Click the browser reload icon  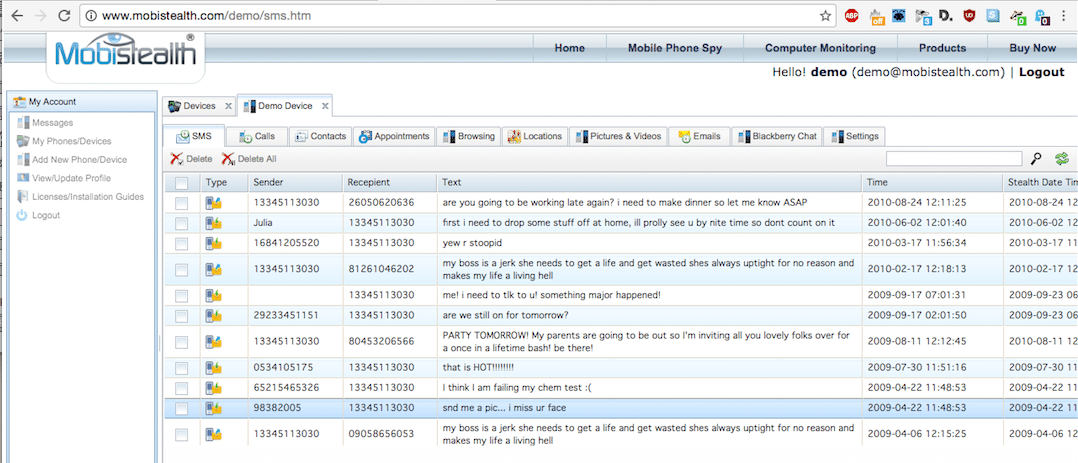click(x=64, y=16)
